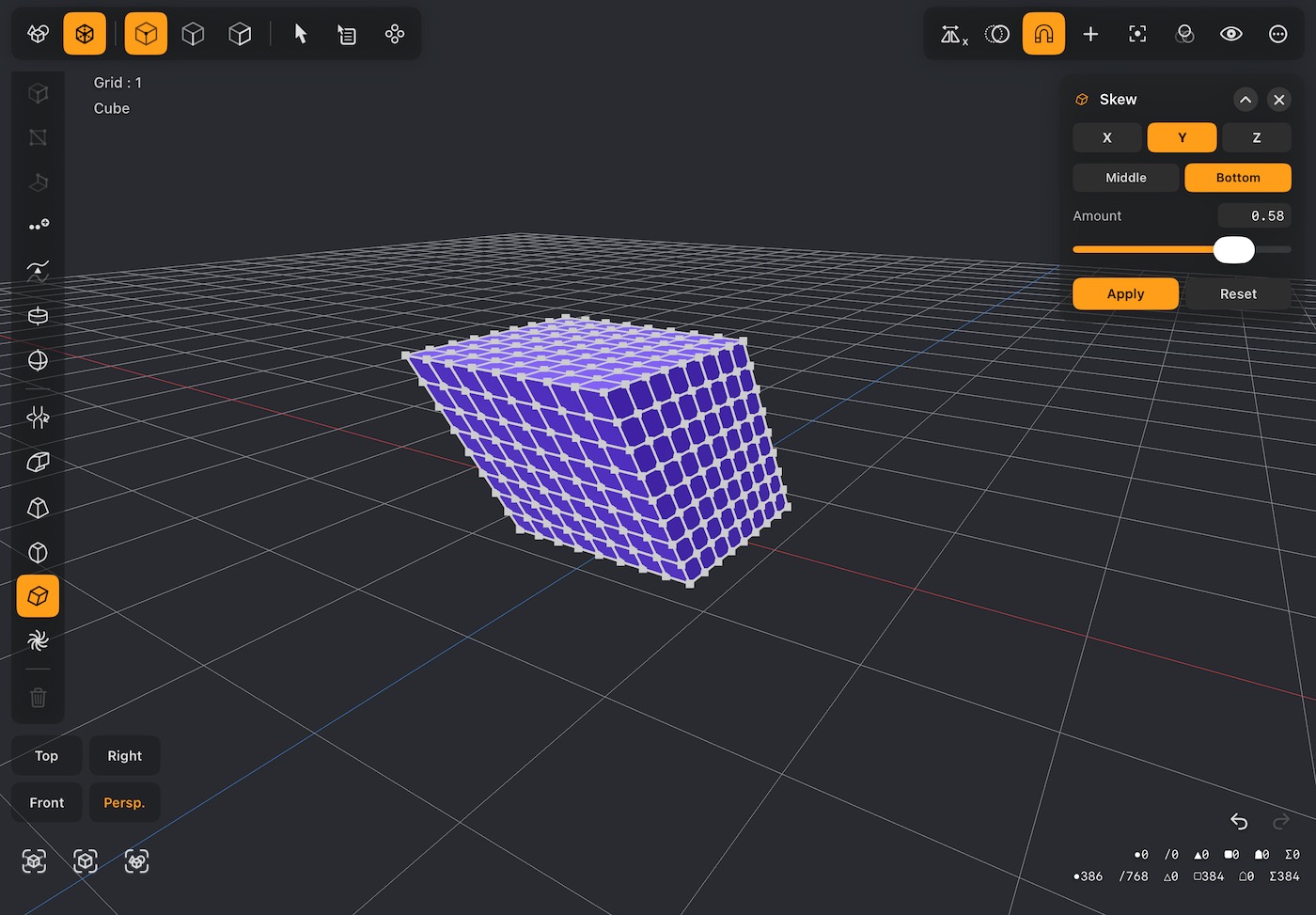Open the selection list tool
Image resolution: width=1316 pixels, height=915 pixels.
click(347, 34)
